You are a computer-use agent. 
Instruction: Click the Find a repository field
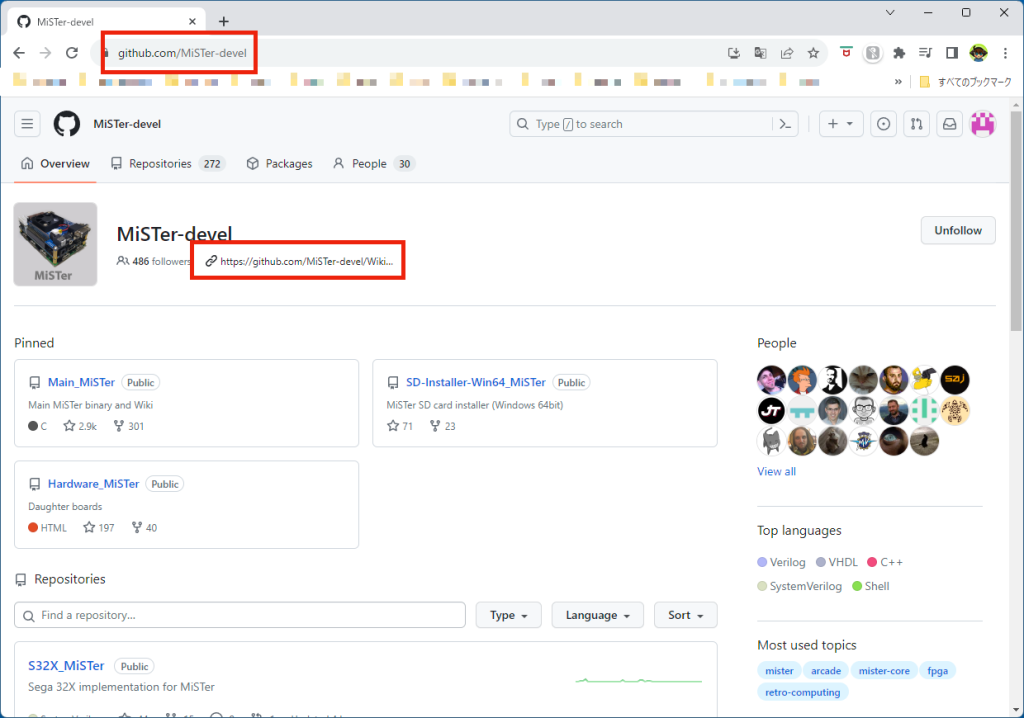tap(240, 615)
